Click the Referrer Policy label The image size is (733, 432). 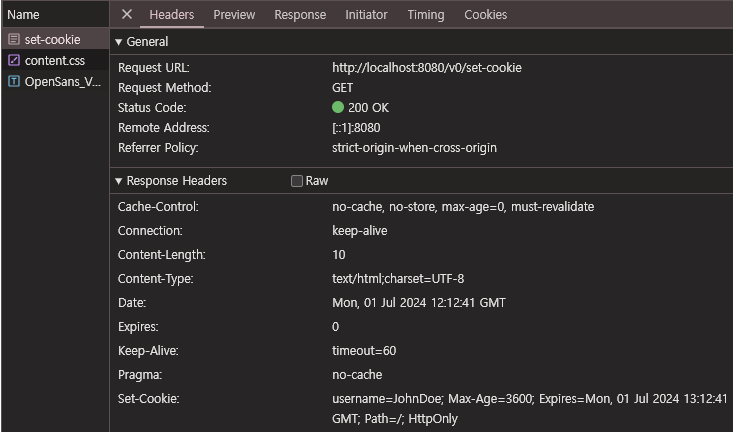pyautogui.click(x=158, y=148)
